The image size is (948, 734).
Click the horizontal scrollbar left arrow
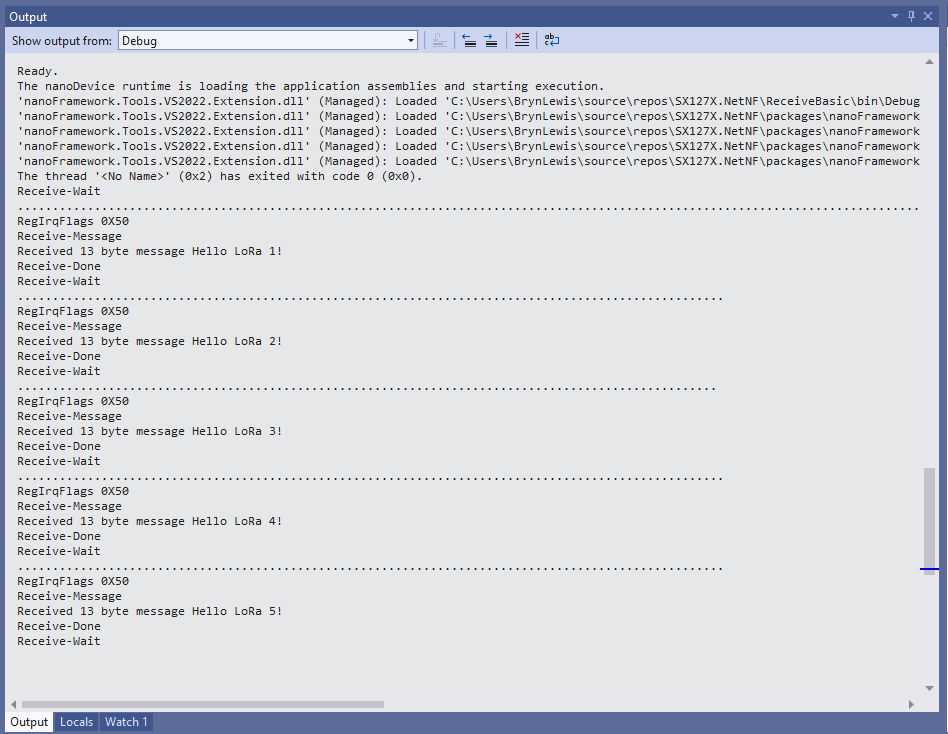coord(12,704)
